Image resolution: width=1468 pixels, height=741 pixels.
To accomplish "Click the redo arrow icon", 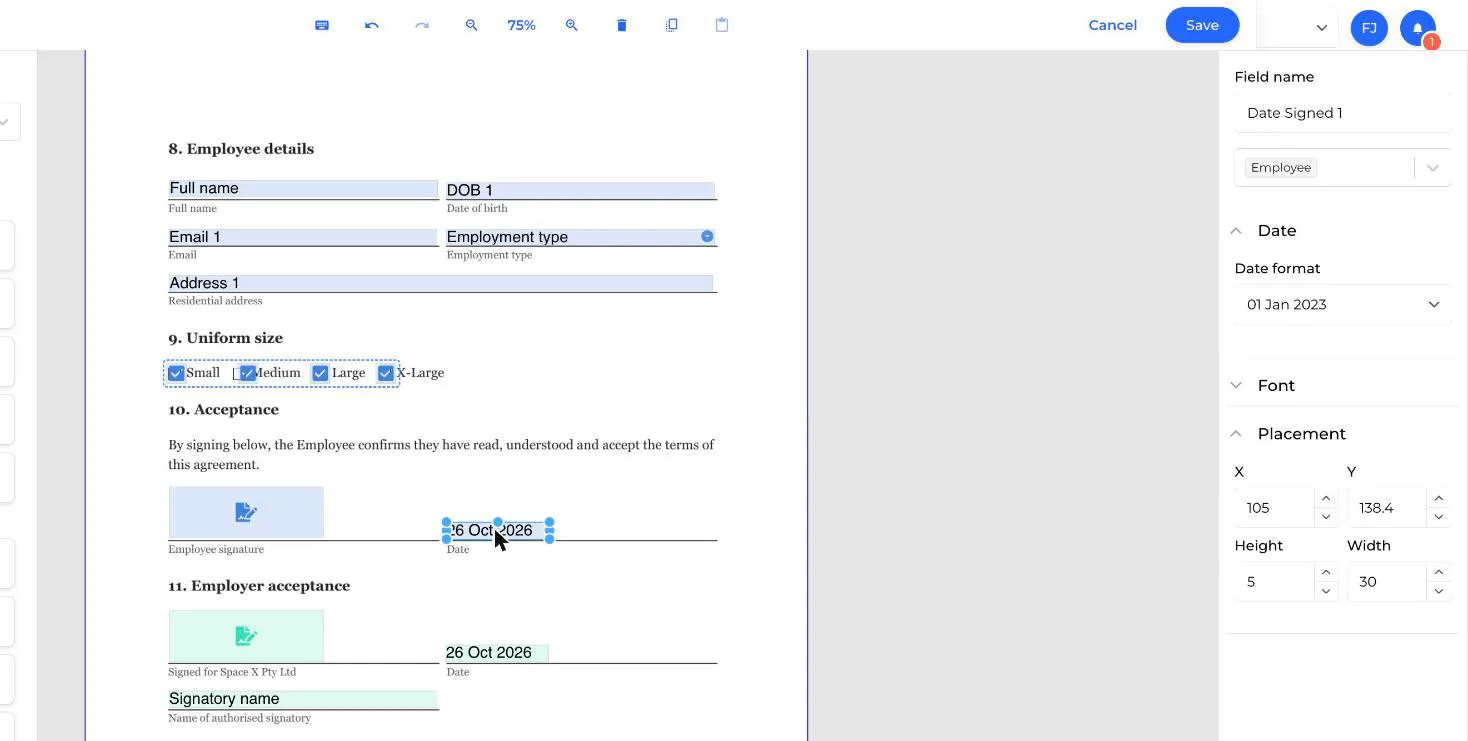I will point(422,25).
